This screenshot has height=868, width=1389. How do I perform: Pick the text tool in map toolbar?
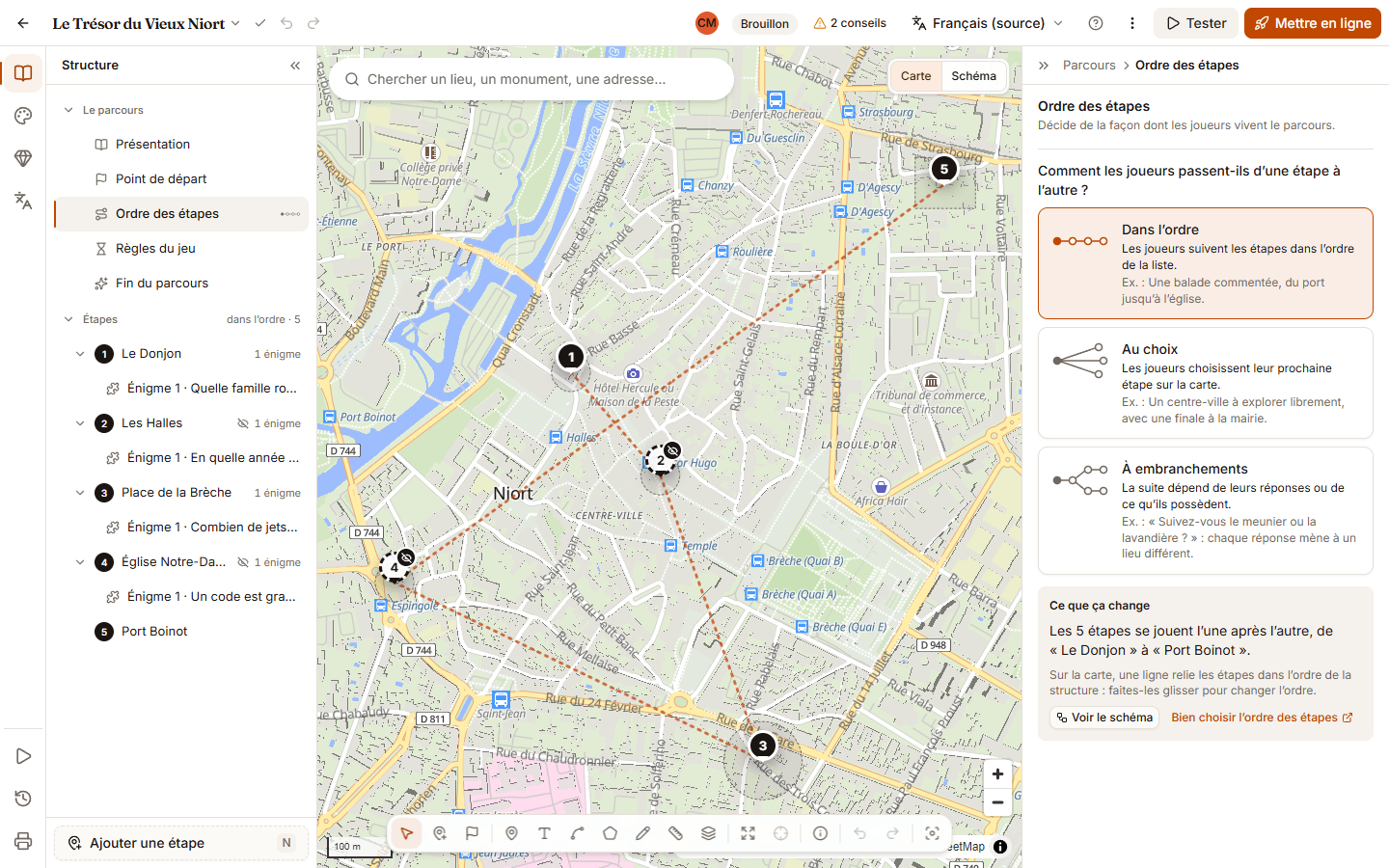544,833
